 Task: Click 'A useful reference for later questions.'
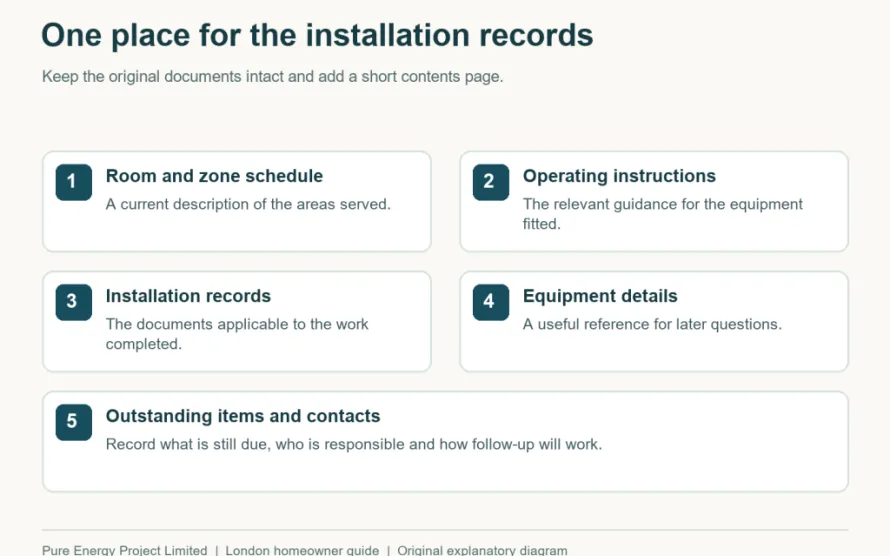click(x=652, y=325)
